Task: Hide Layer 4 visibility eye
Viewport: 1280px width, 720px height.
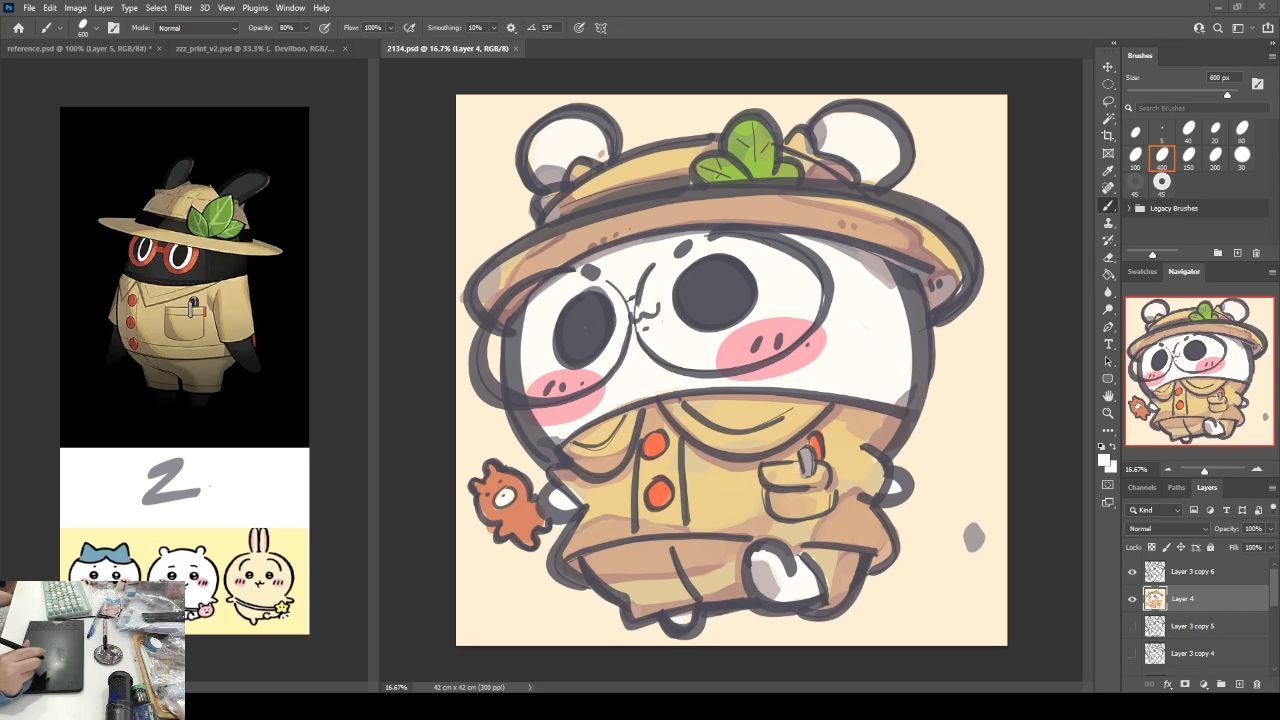Action: (x=1132, y=599)
